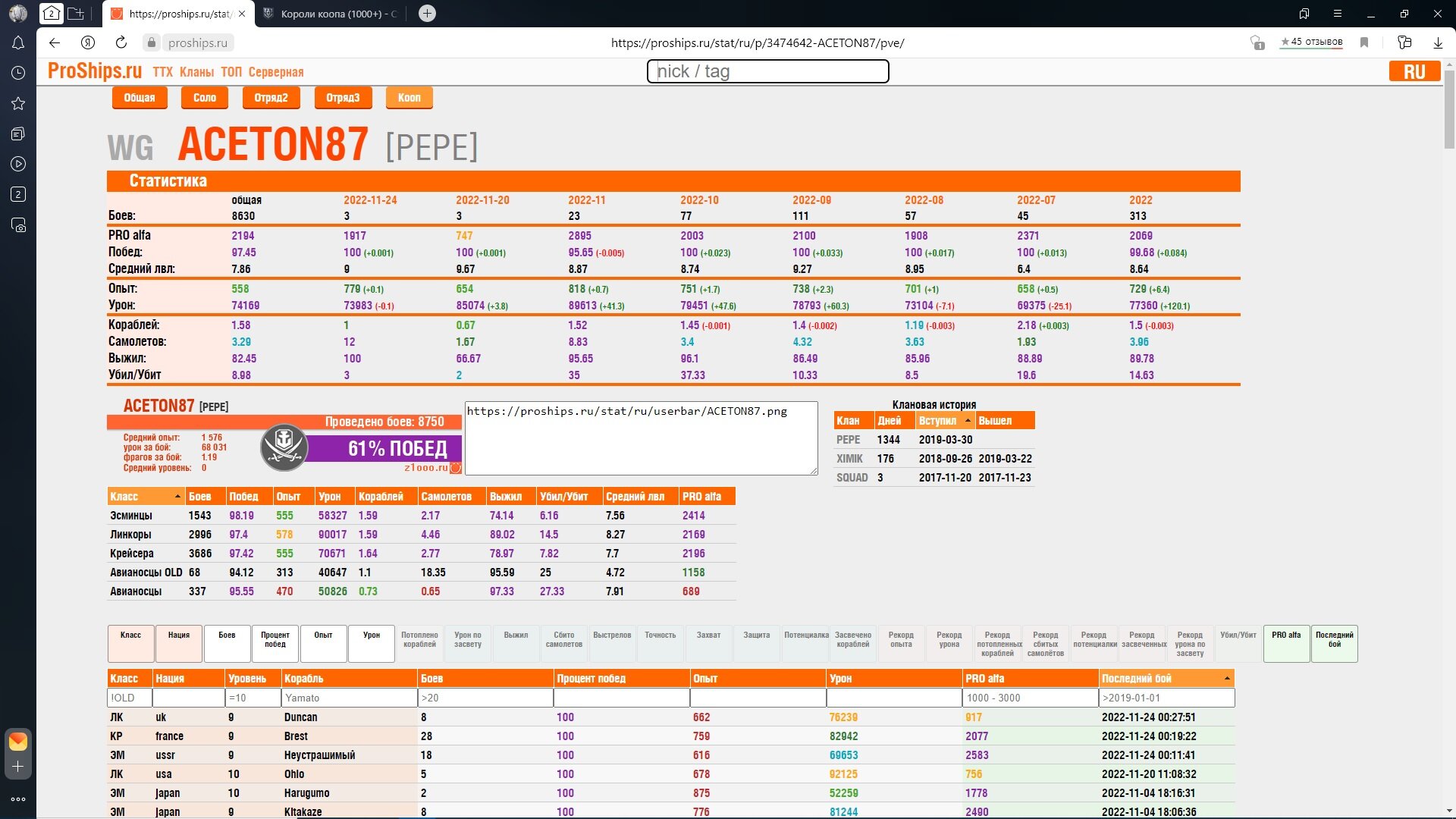The height and width of the screenshot is (819, 1456).
Task: Go back one page
Action: (x=55, y=42)
